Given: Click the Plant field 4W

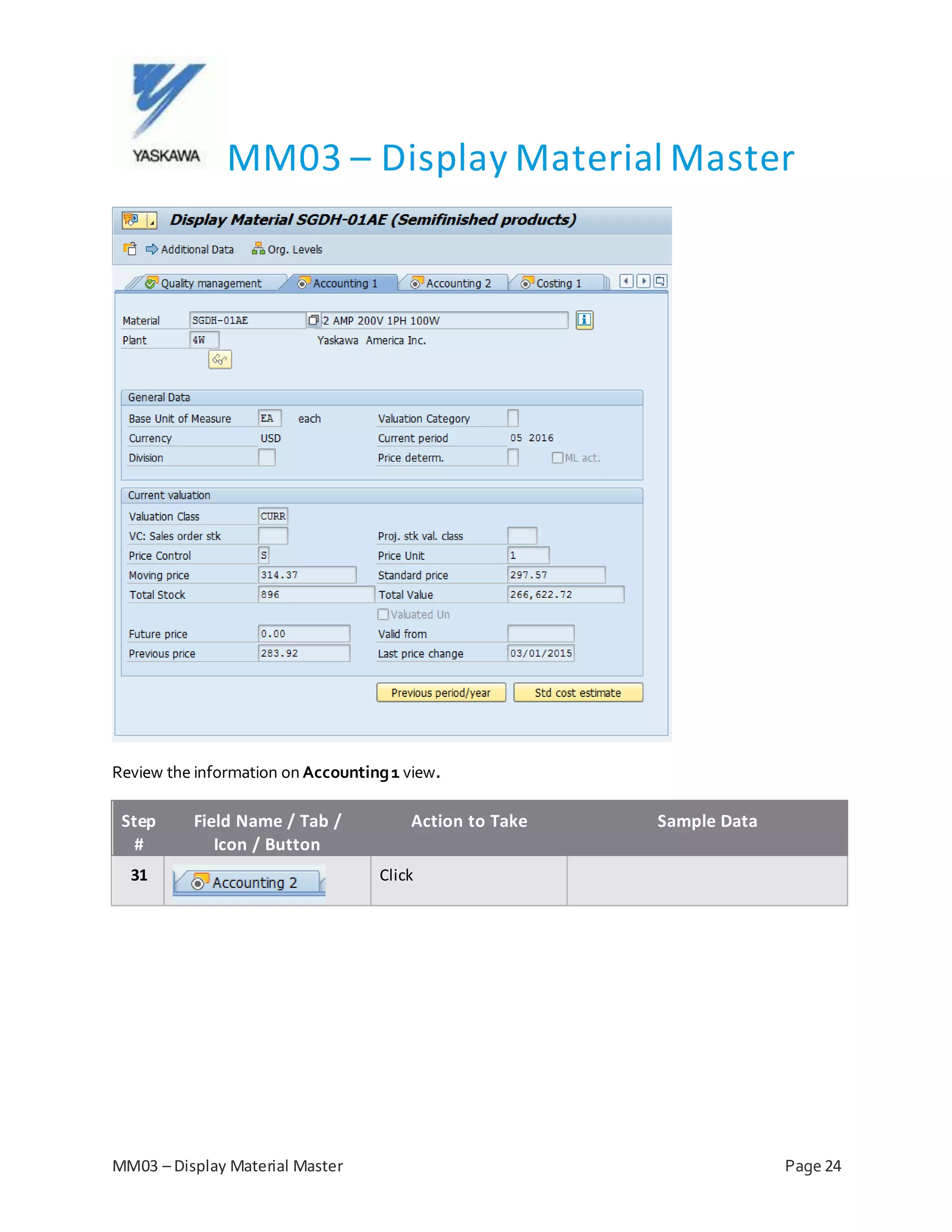Looking at the screenshot, I should [x=204, y=340].
